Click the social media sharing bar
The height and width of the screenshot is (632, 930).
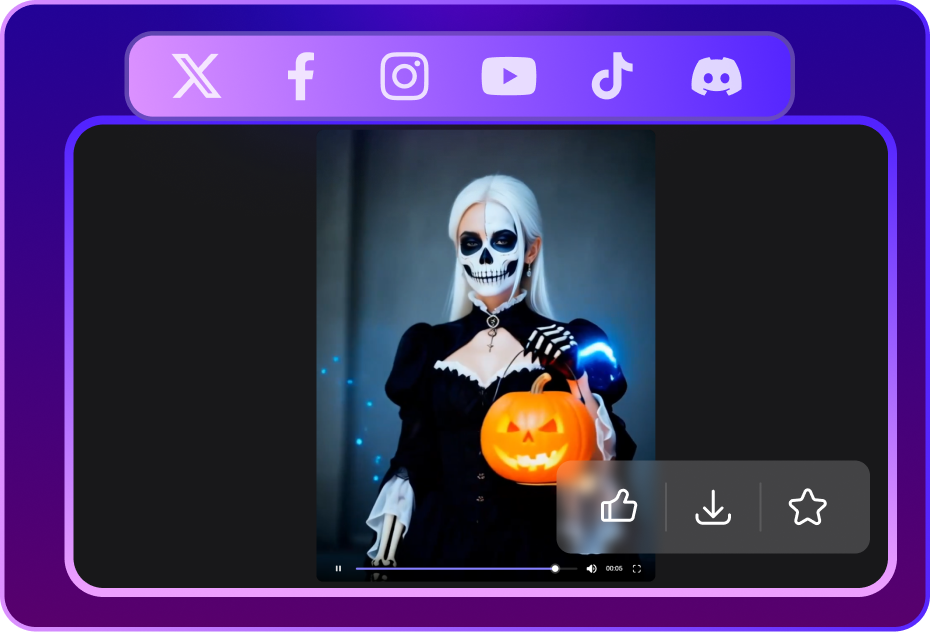click(457, 75)
